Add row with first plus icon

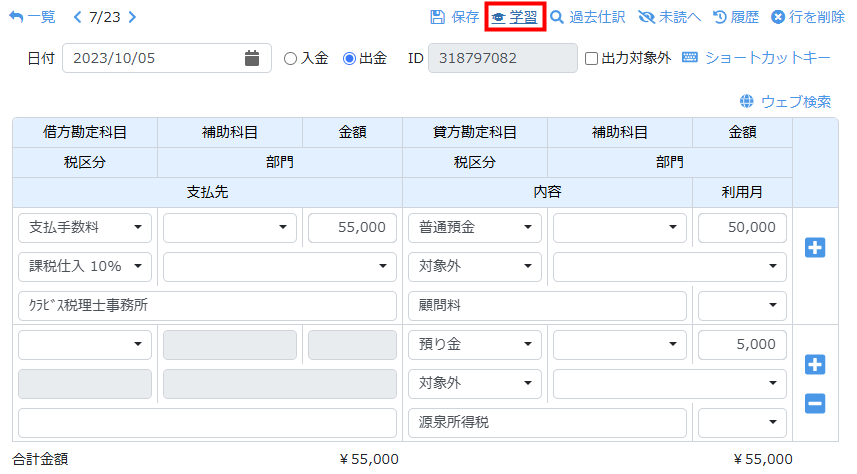(815, 247)
